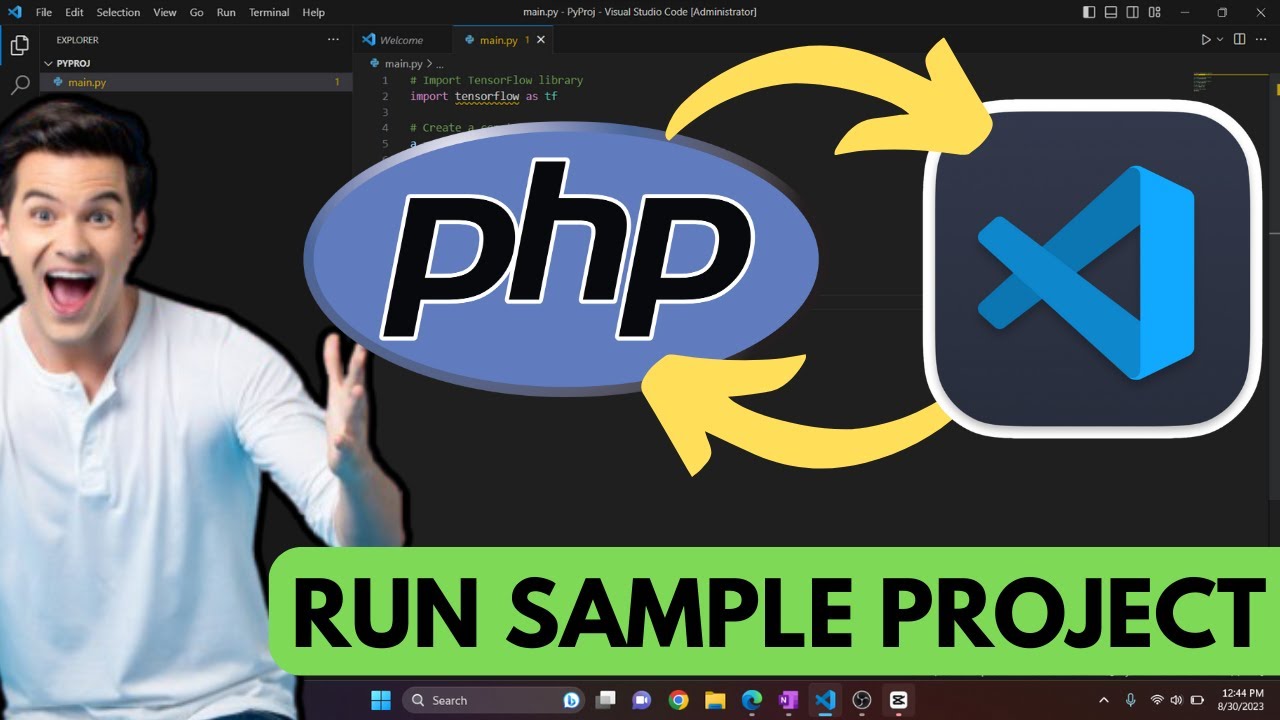Launch Google Chrome from taskbar
Screen dimensions: 1280x720
[x=678, y=700]
